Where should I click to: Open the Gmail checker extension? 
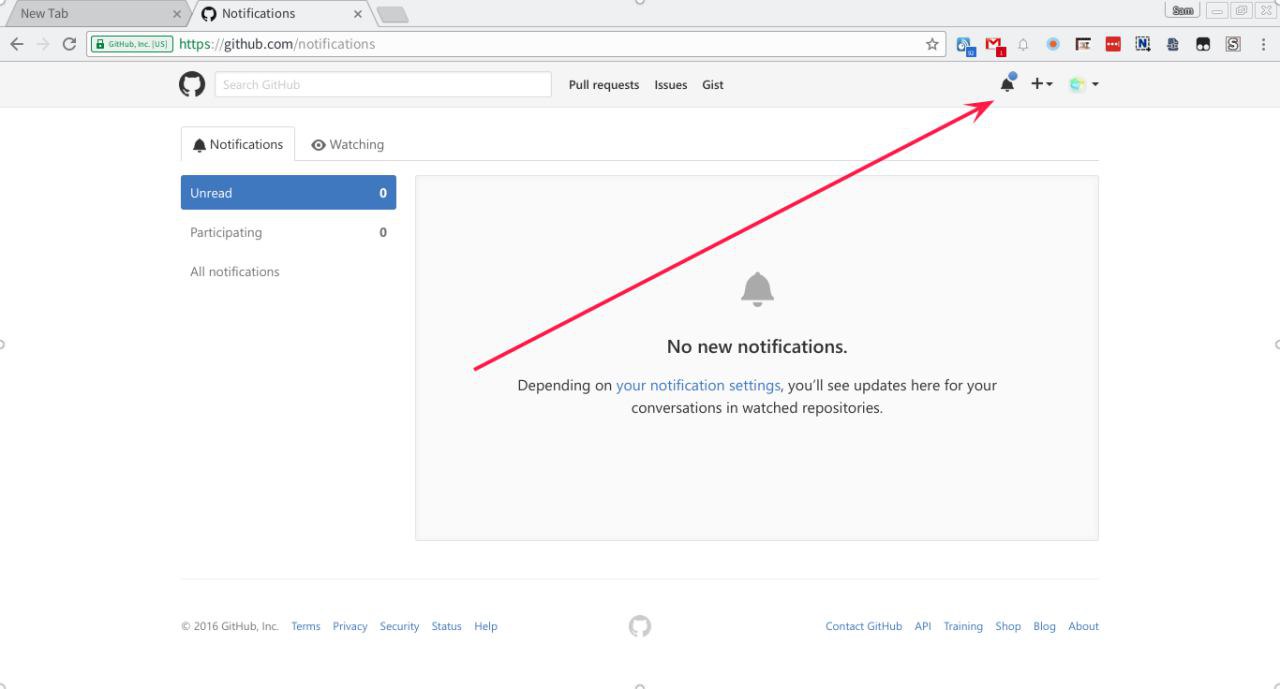(x=994, y=45)
